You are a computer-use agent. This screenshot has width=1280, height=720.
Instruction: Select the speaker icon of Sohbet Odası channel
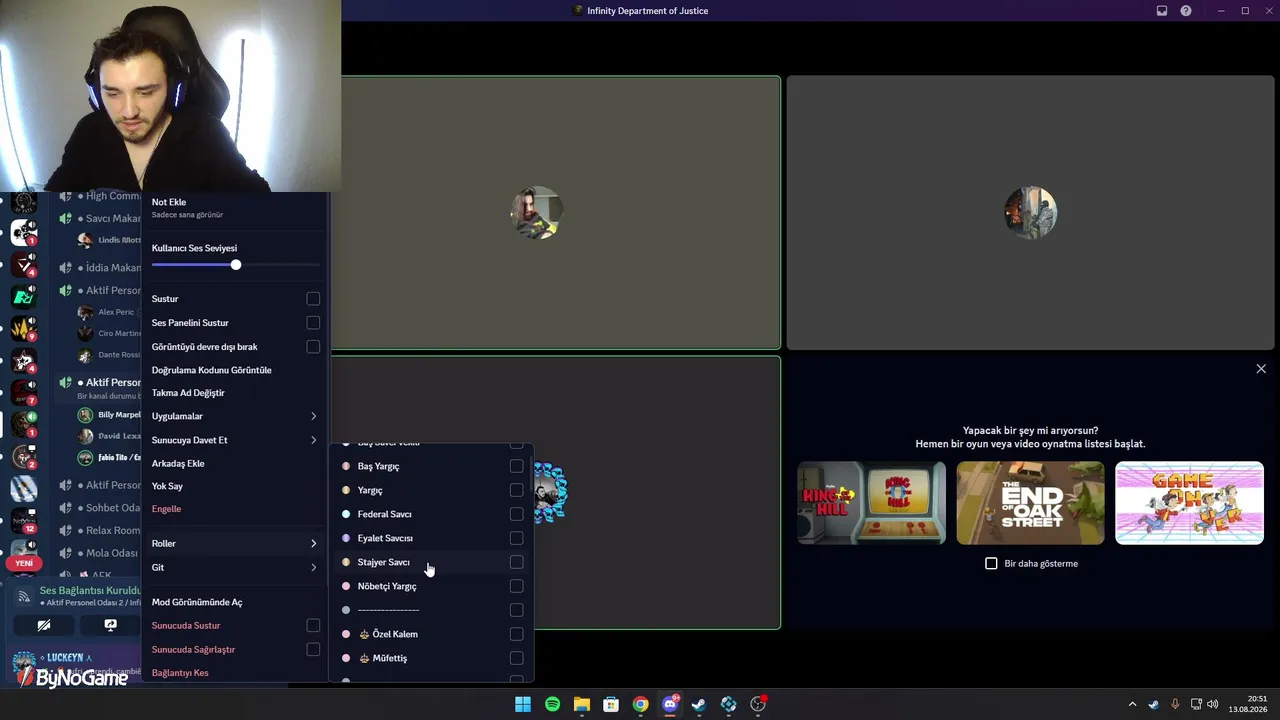click(x=66, y=508)
